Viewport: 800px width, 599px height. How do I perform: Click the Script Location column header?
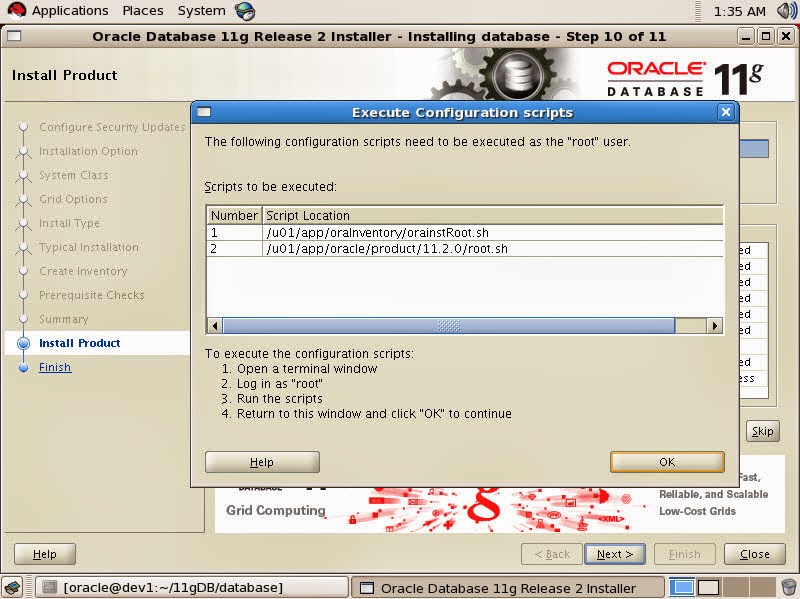[493, 215]
